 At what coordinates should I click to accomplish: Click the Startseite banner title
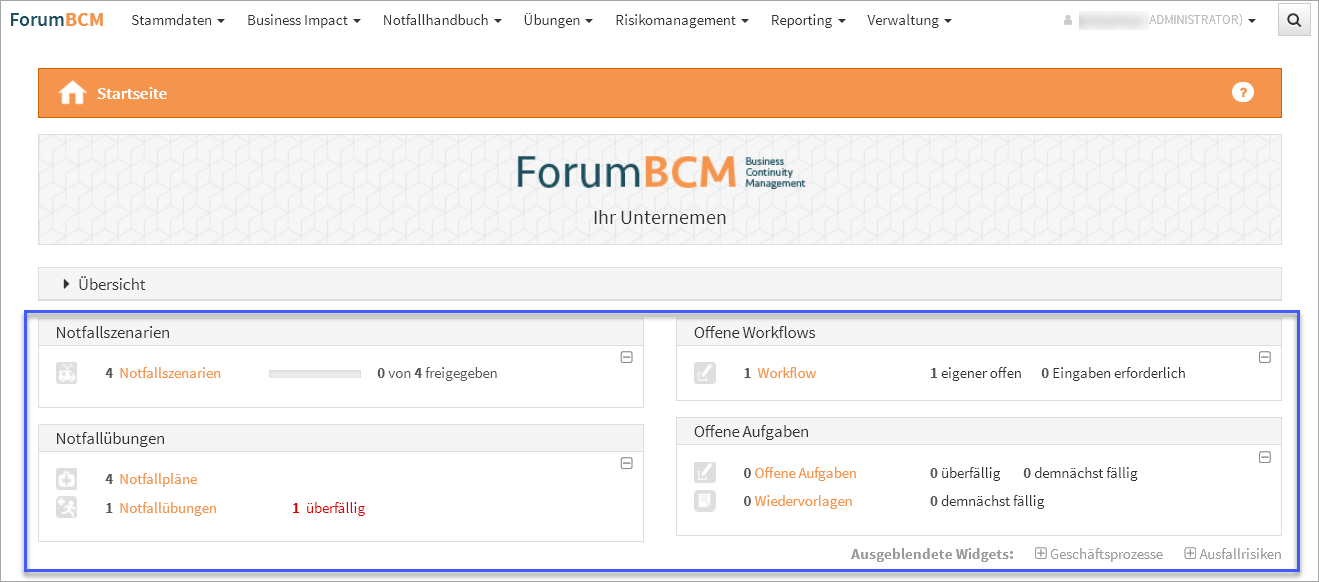pos(132,93)
